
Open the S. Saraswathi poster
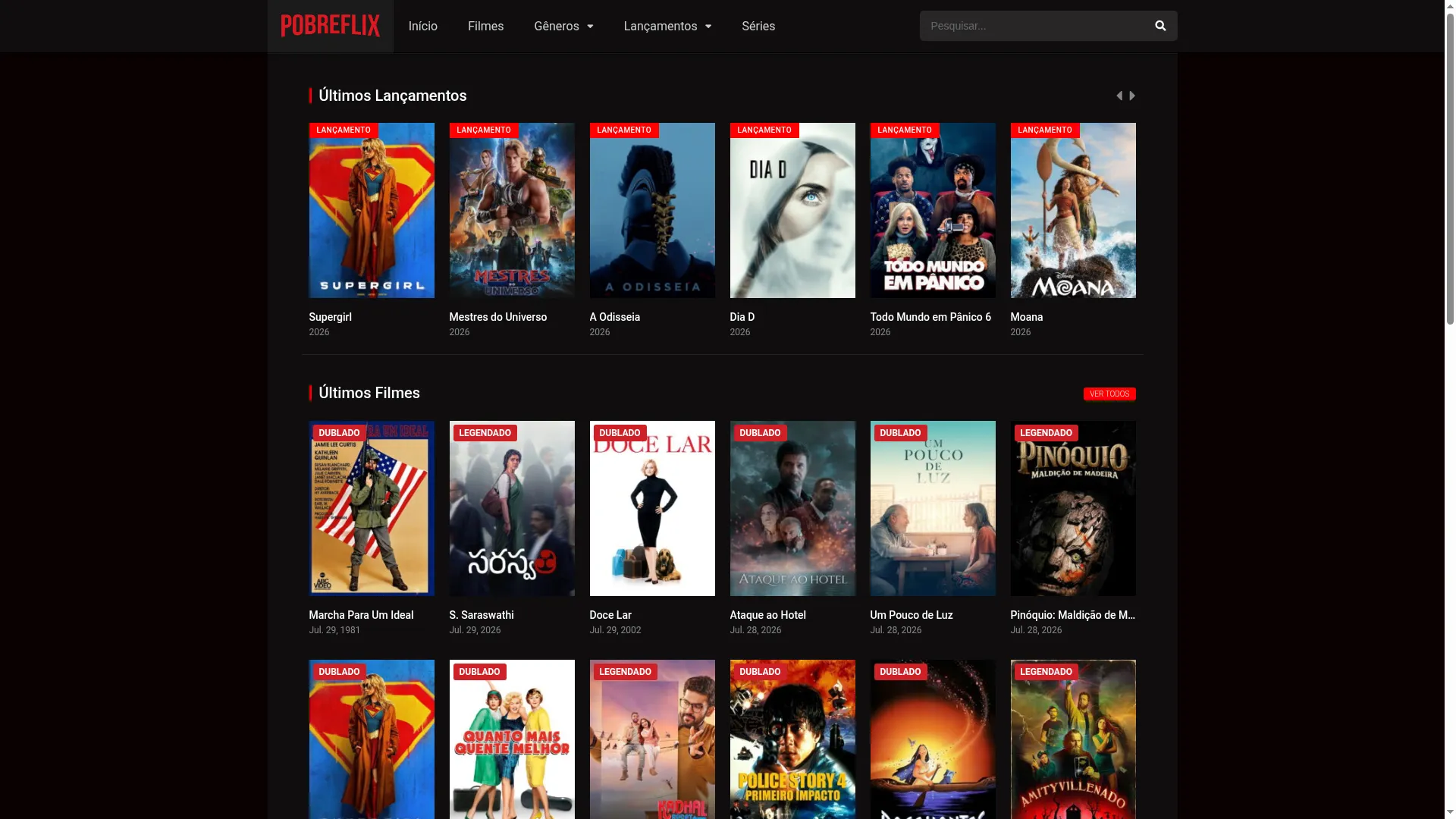(x=512, y=508)
